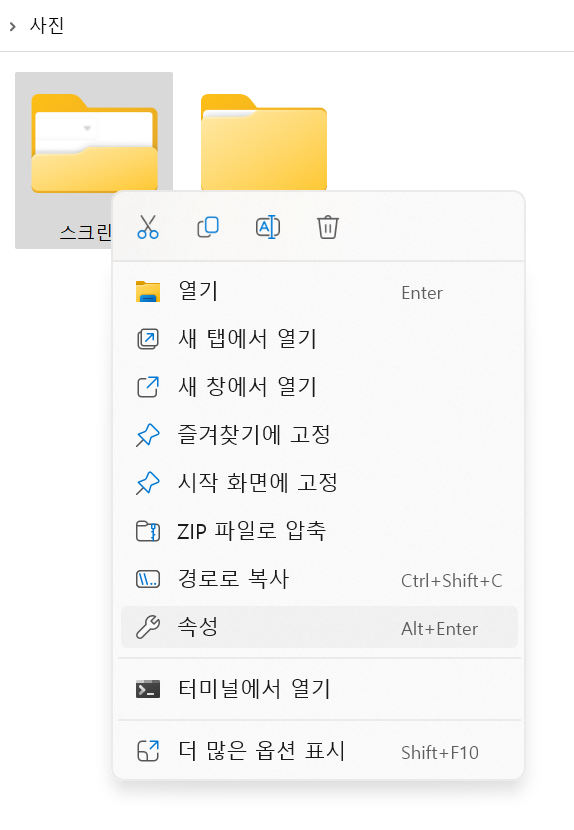Expand the chevron before 사진
Image resolution: width=574 pixels, height=830 pixels.
13,26
